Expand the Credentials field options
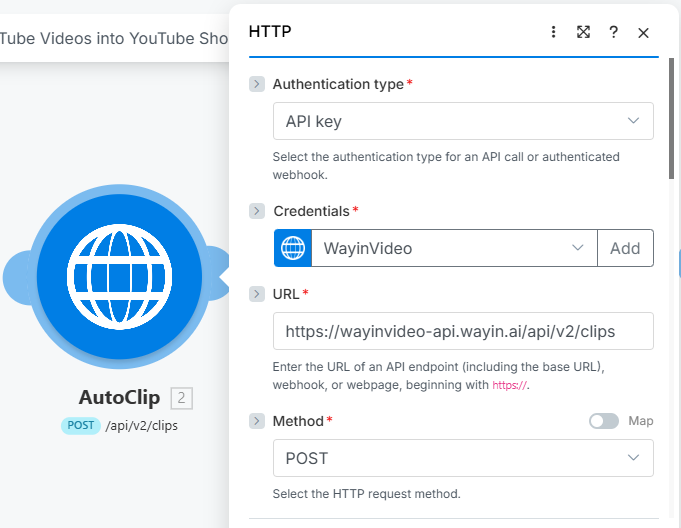 [257, 211]
